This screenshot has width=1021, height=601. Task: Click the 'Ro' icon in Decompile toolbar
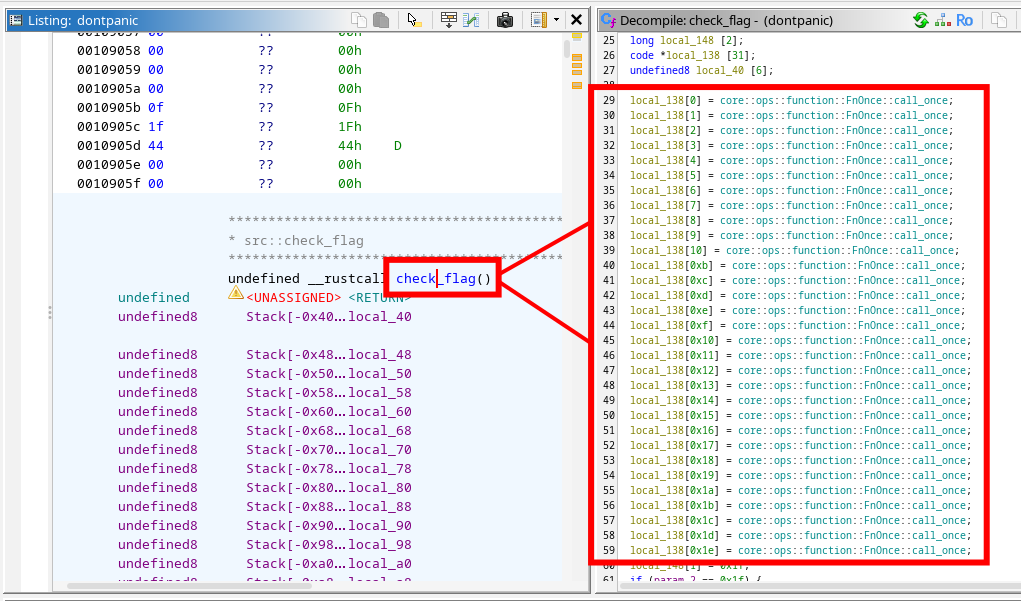[965, 20]
